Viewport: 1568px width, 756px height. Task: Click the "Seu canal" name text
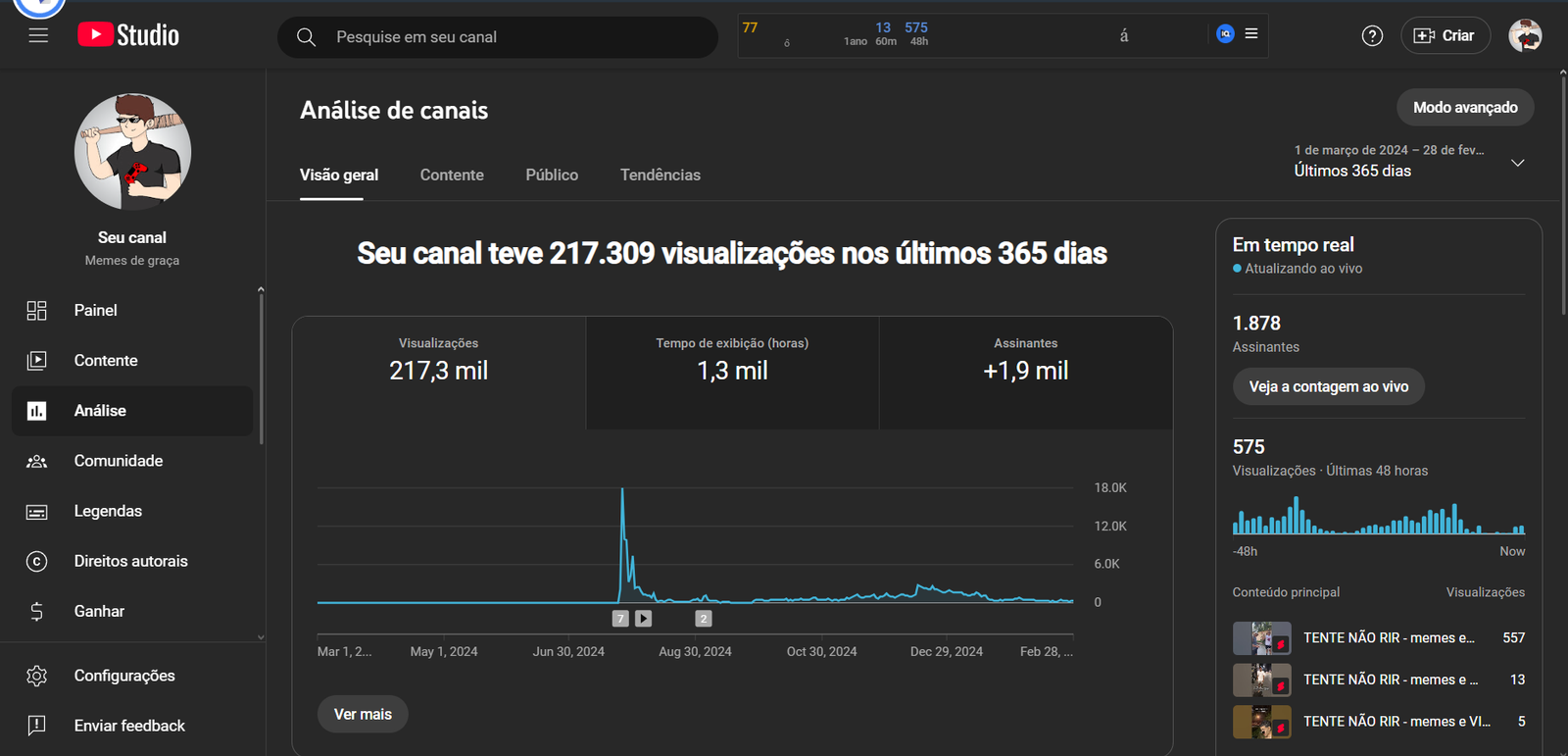click(x=132, y=238)
